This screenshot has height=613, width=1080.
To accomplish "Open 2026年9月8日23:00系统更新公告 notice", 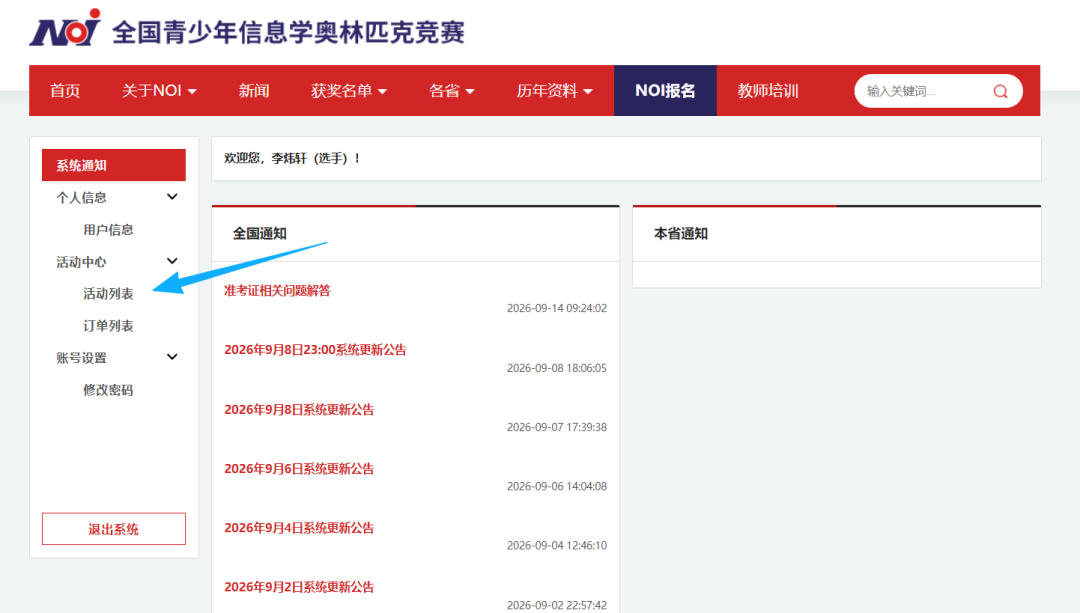I will point(315,350).
